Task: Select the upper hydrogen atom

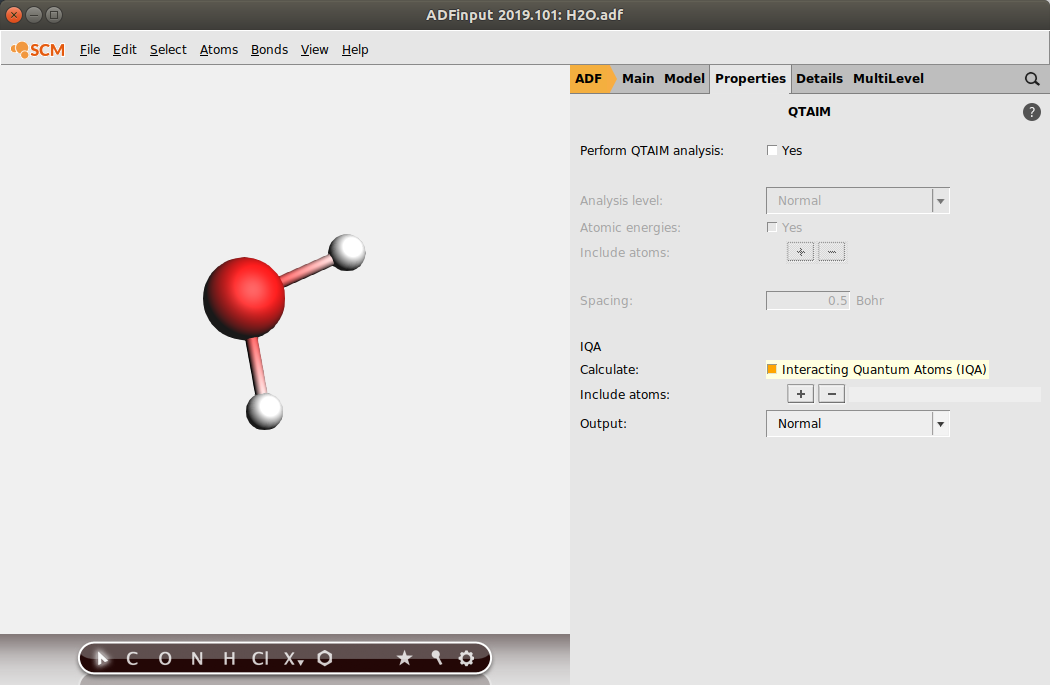Action: pos(348,252)
